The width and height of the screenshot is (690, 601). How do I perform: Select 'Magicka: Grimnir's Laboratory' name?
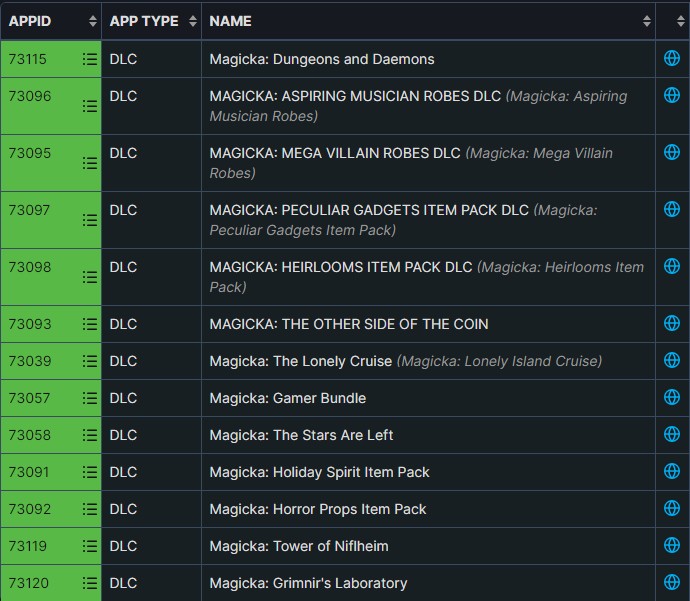308,583
